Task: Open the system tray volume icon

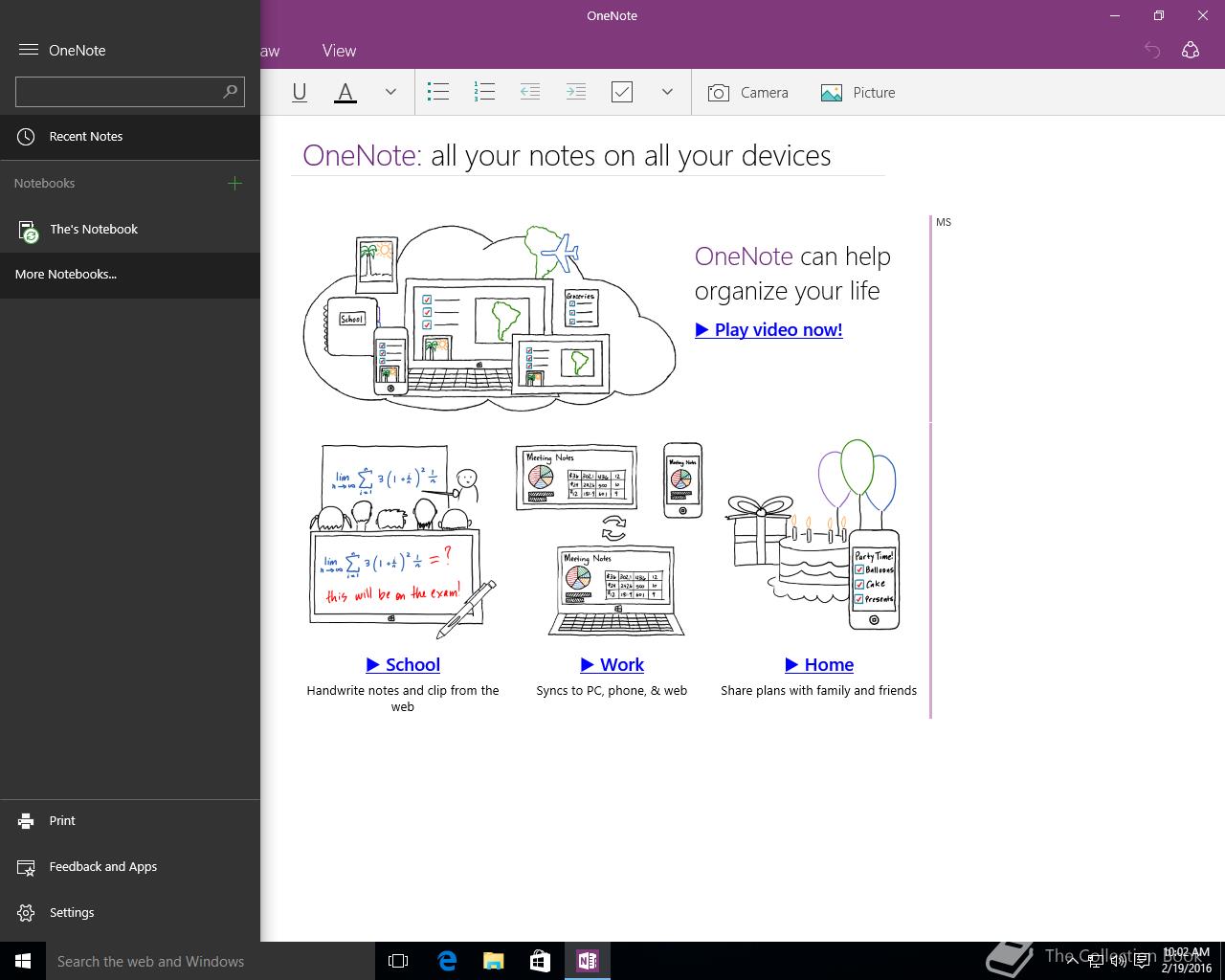Action: point(1118,961)
